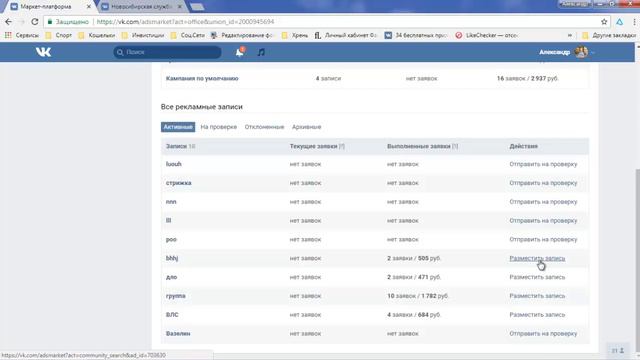Image resolution: width=640 pixels, height=360 pixels.
Task: Open the nnn ad record
Action: coord(171,202)
